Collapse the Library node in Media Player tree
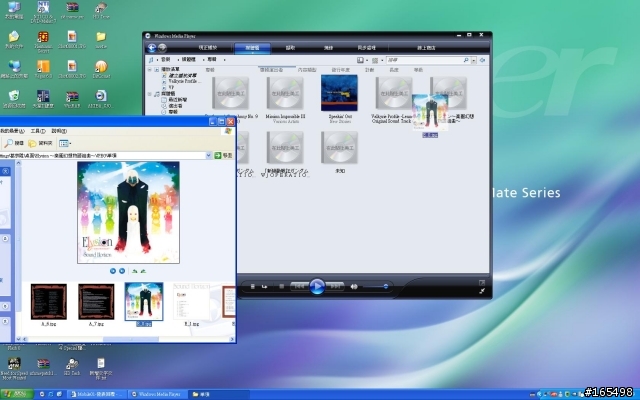640x400 pixels. (x=150, y=94)
